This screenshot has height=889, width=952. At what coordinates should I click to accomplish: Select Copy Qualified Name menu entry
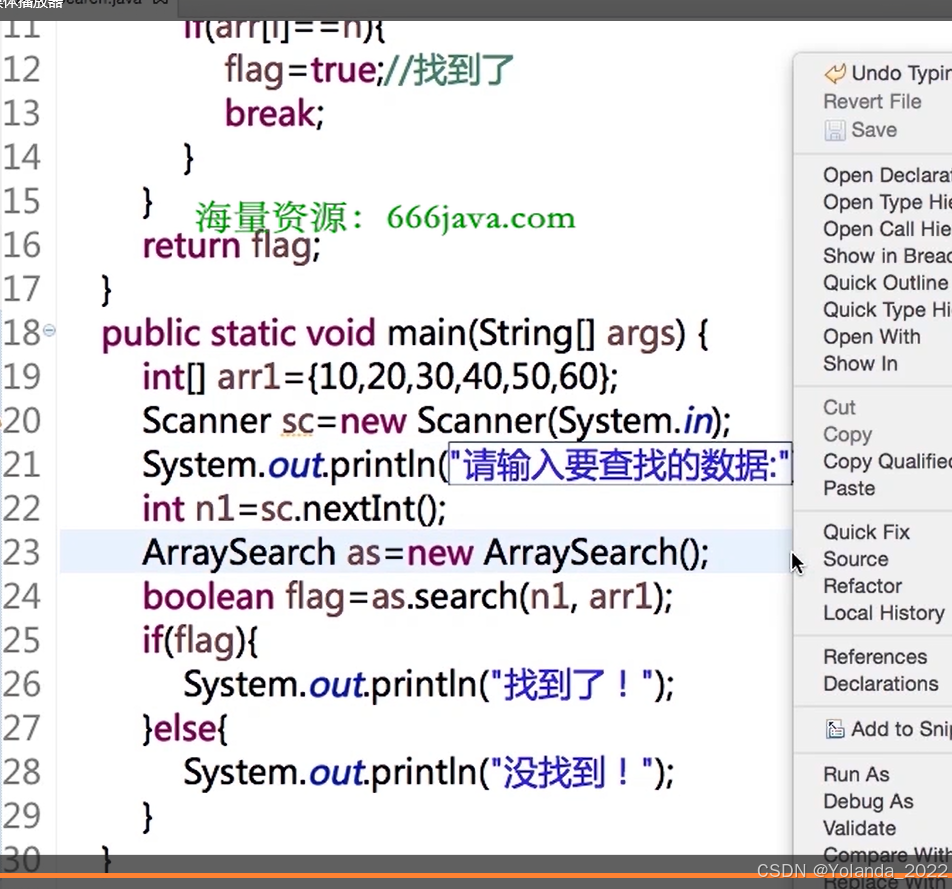887,461
